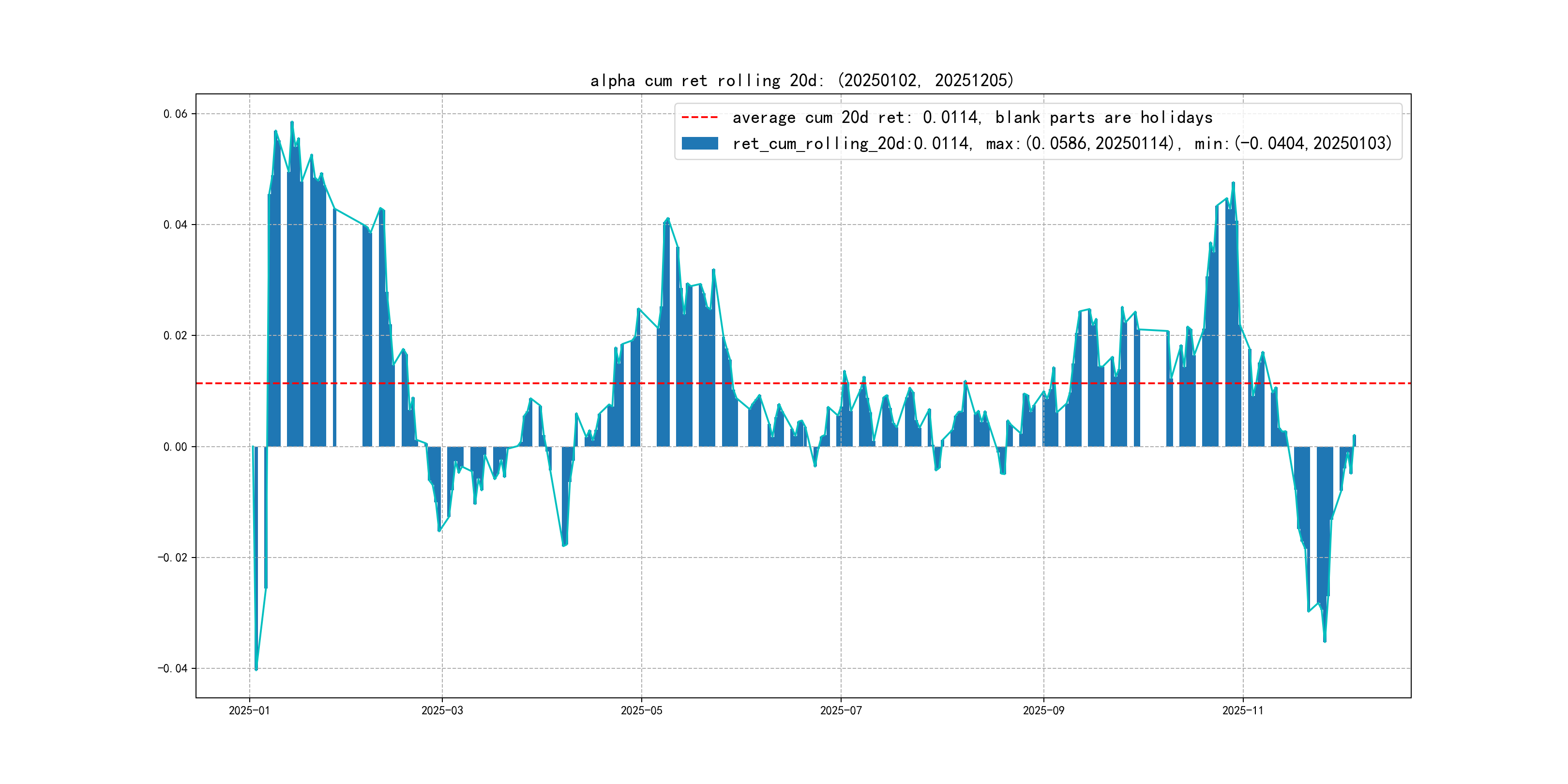Click the 0.00 y-axis tick label
Screen dimensions: 1568x784
coord(175,447)
